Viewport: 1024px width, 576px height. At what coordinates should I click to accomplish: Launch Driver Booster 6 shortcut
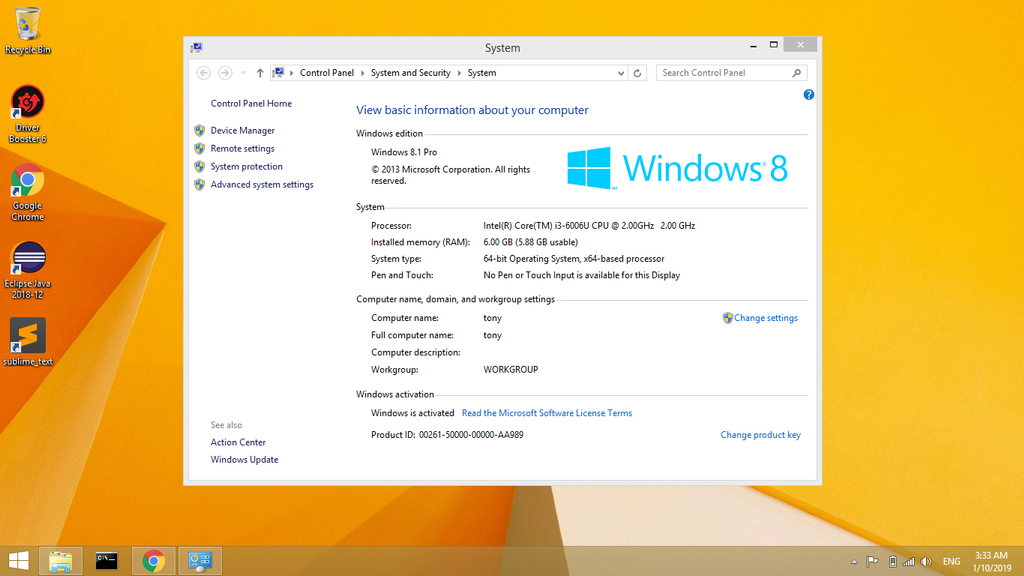(x=27, y=114)
